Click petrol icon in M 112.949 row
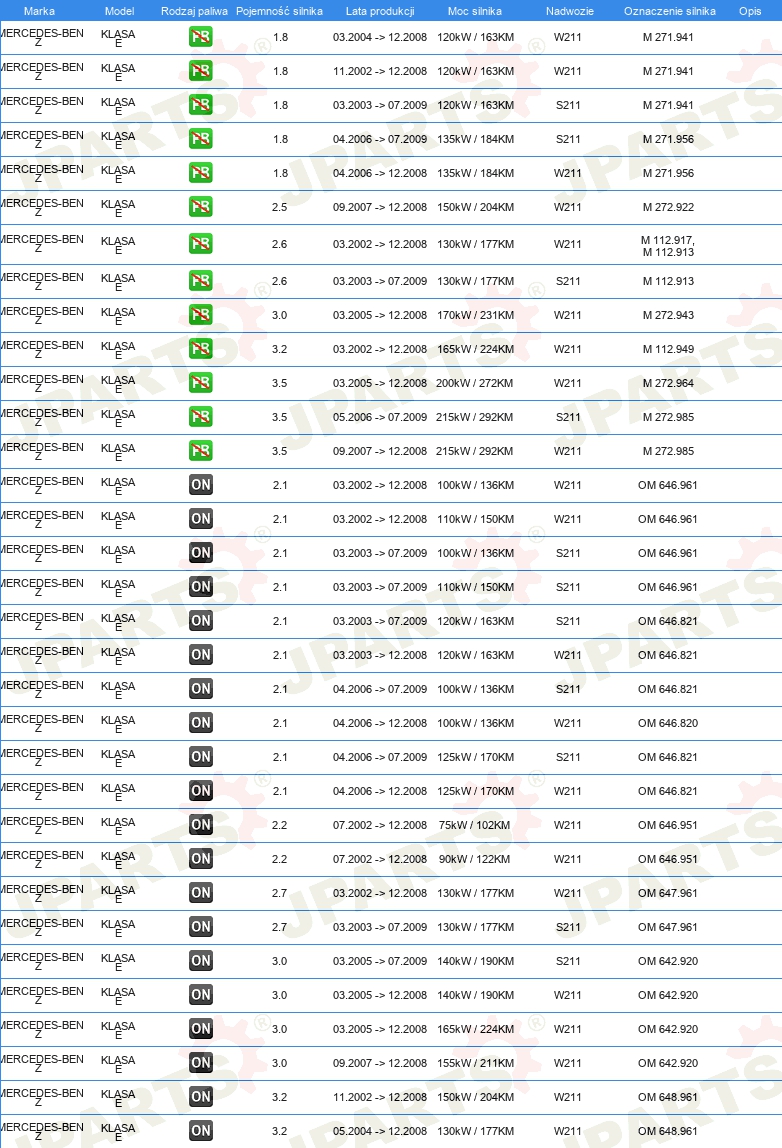 click(201, 348)
